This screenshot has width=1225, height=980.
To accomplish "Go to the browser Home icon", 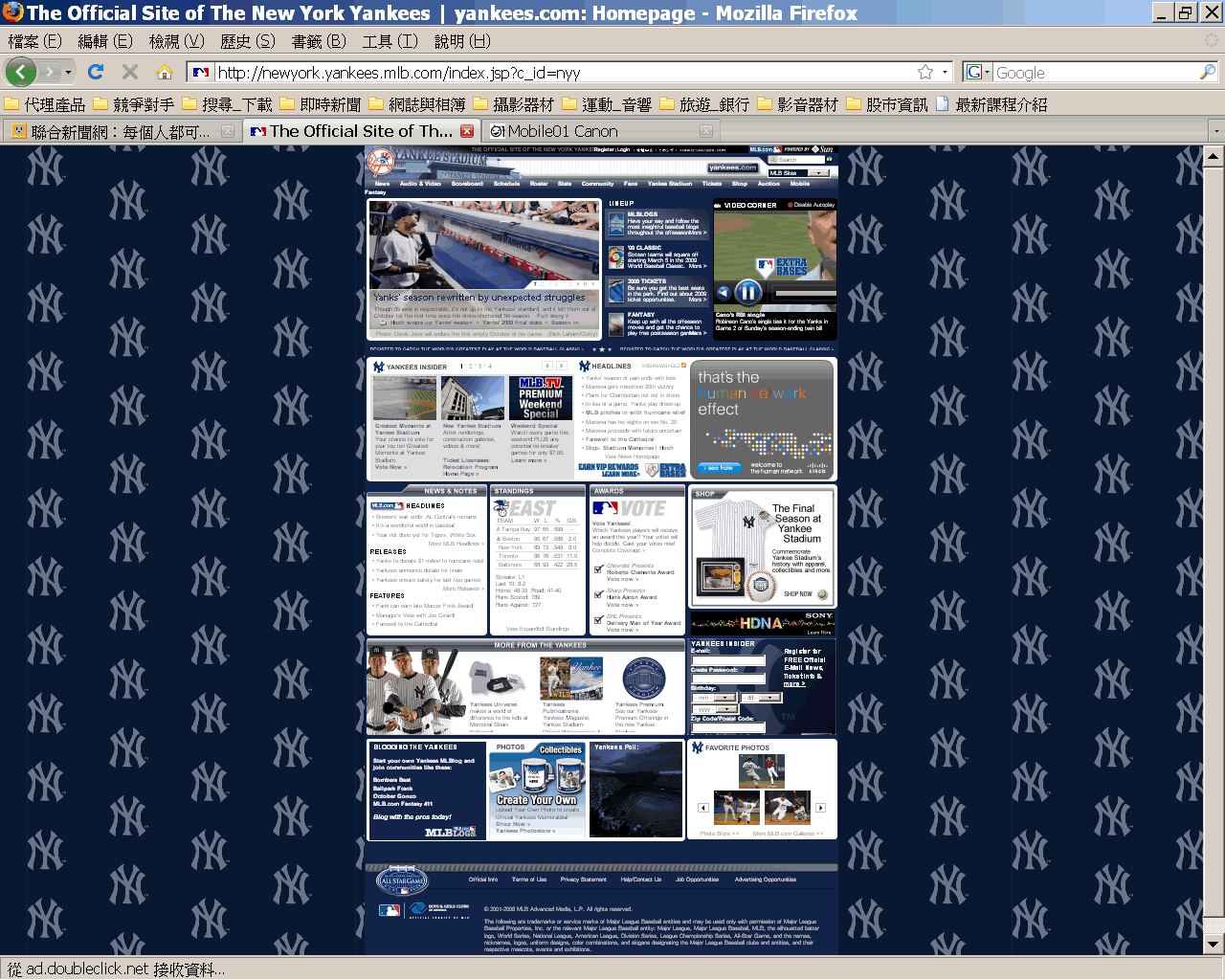I will [165, 72].
